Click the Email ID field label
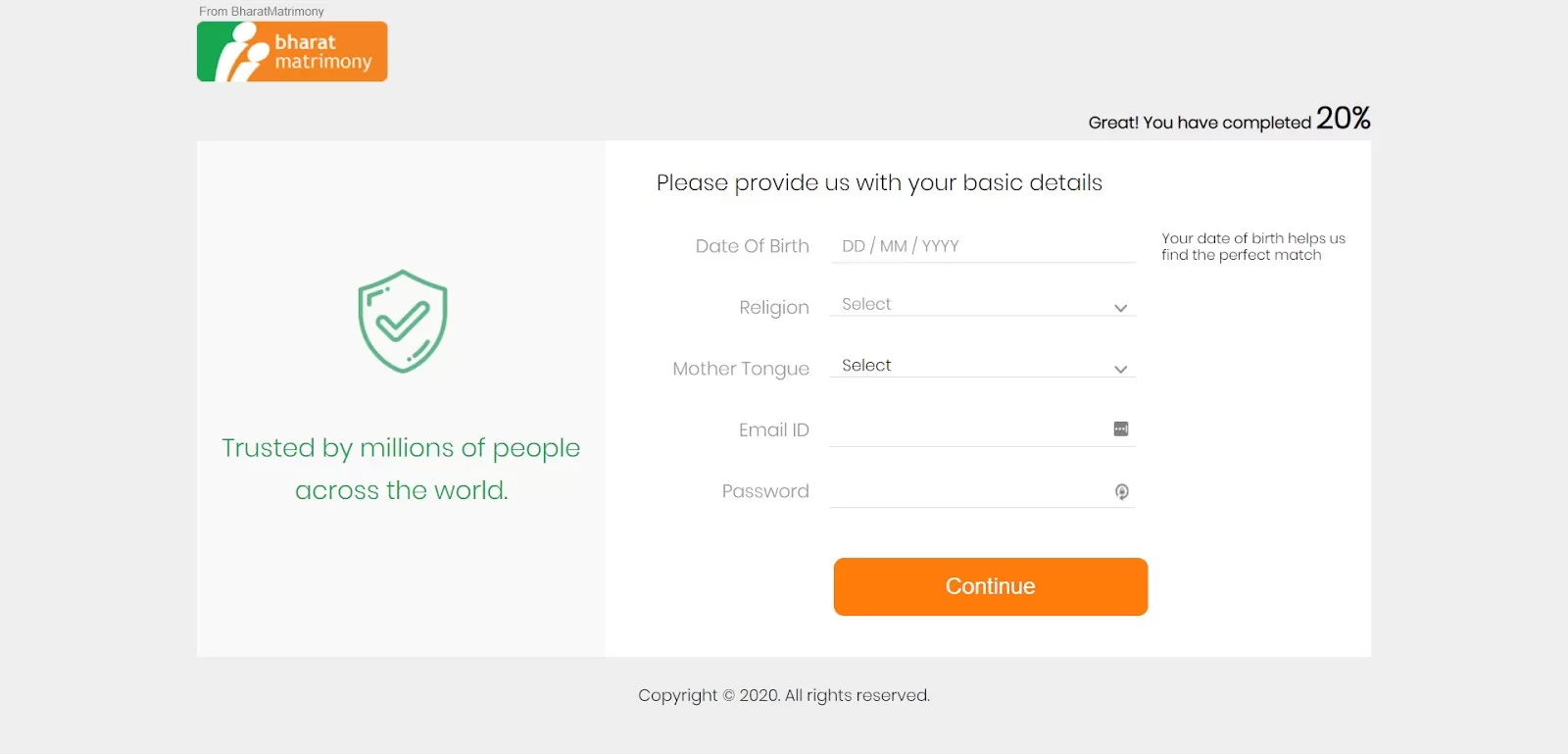The image size is (1568, 754). tap(773, 429)
